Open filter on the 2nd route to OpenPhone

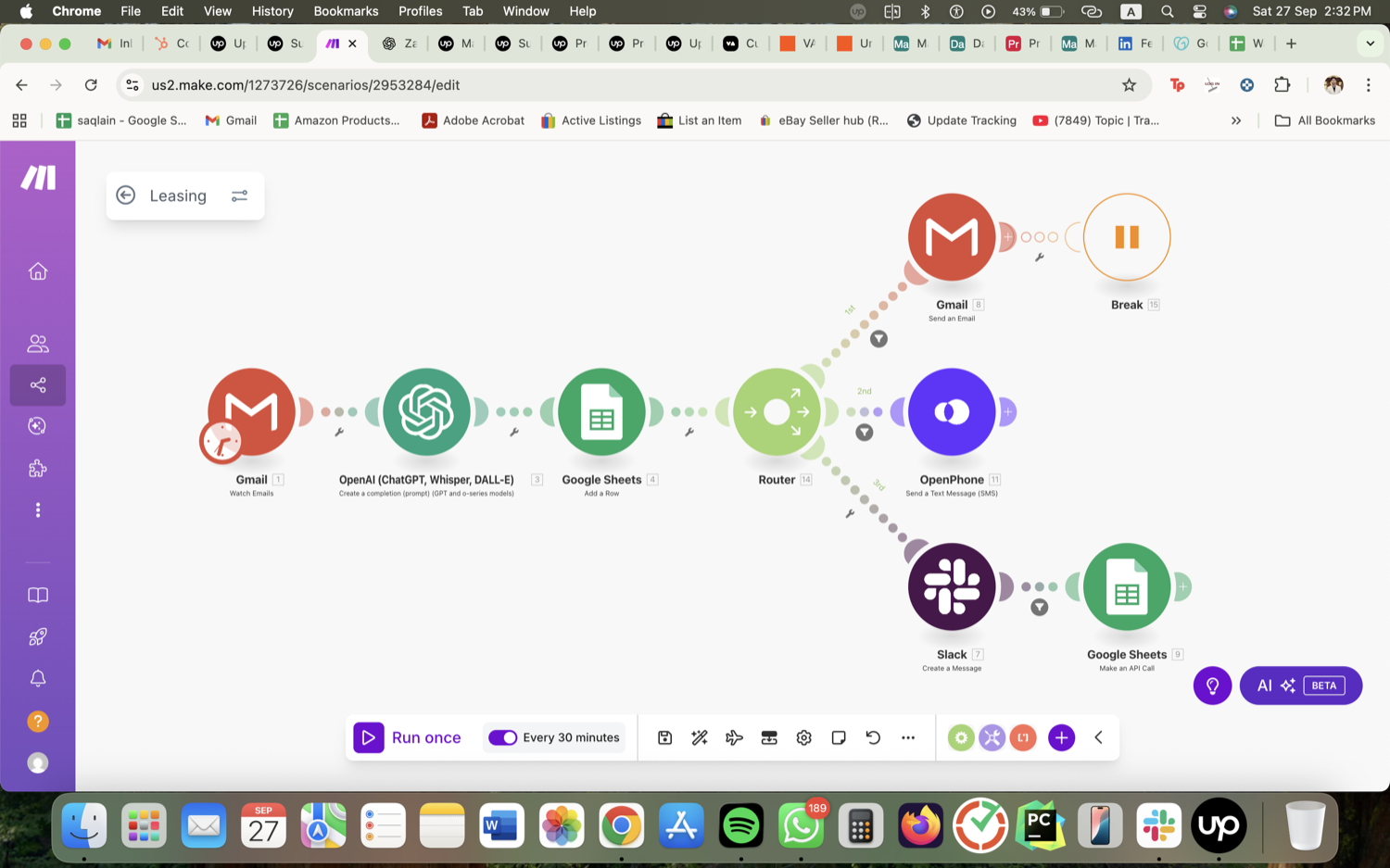coord(864,433)
